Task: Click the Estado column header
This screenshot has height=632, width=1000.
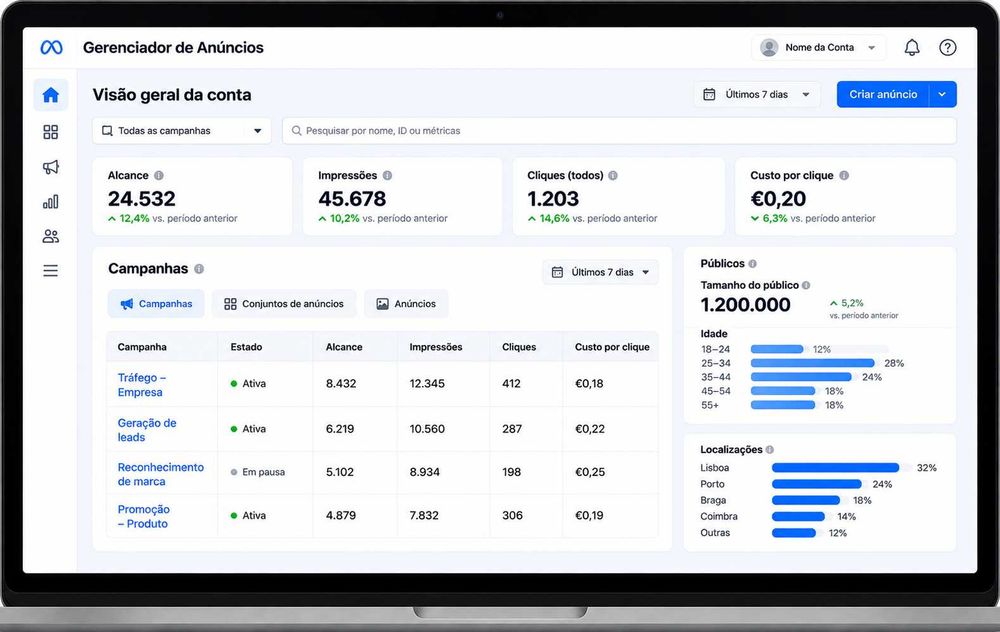Action: 246,347
